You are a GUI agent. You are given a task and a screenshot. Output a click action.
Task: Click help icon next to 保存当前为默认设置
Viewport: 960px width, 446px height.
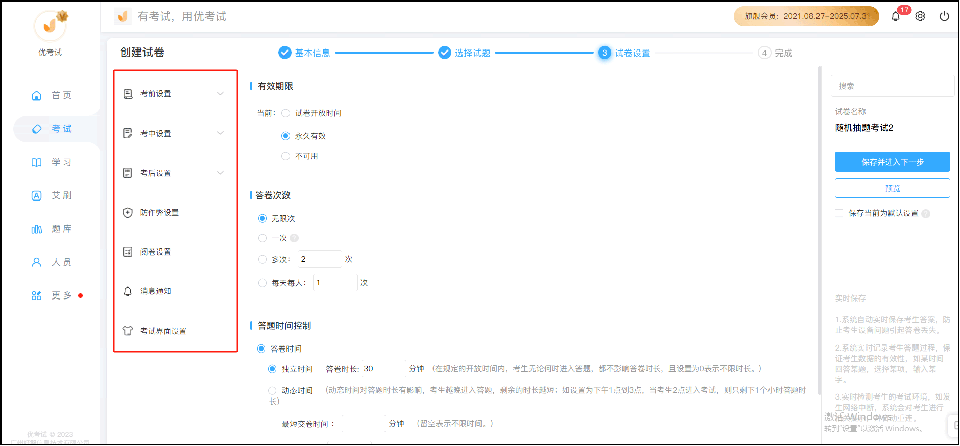pyautogui.click(x=925, y=214)
